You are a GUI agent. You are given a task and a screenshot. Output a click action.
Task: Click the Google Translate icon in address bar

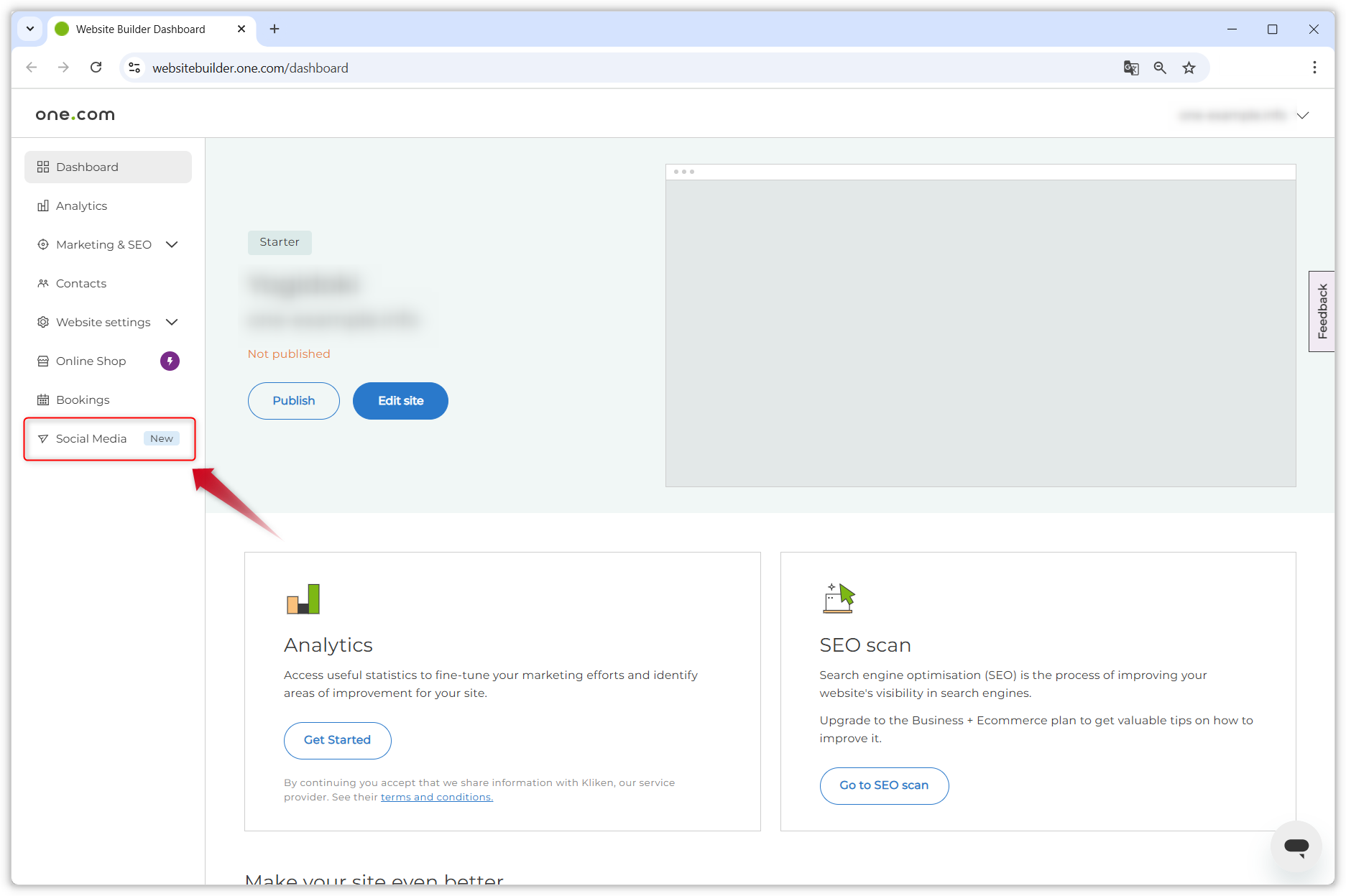(1130, 68)
